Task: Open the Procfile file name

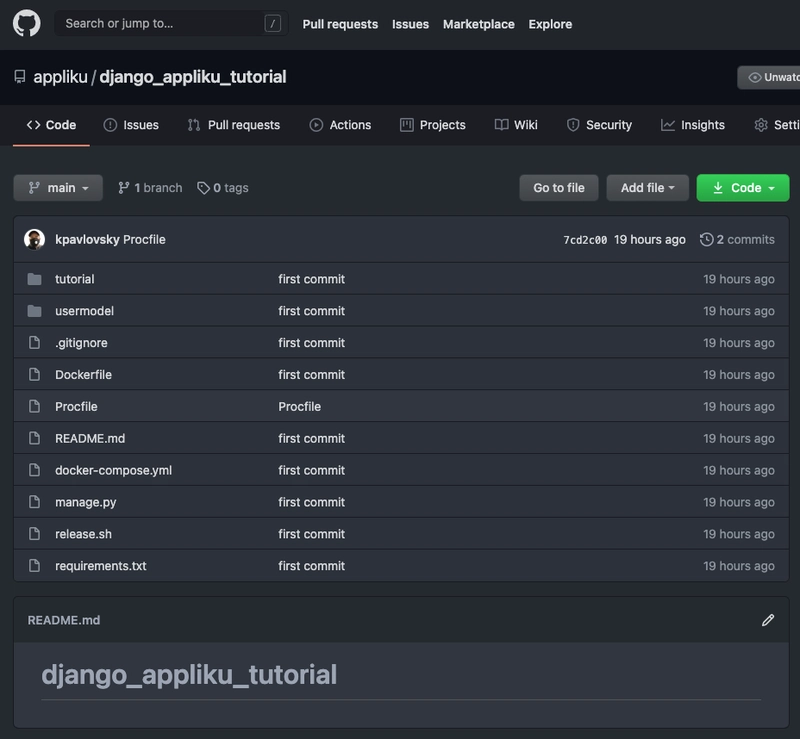Action: point(76,406)
